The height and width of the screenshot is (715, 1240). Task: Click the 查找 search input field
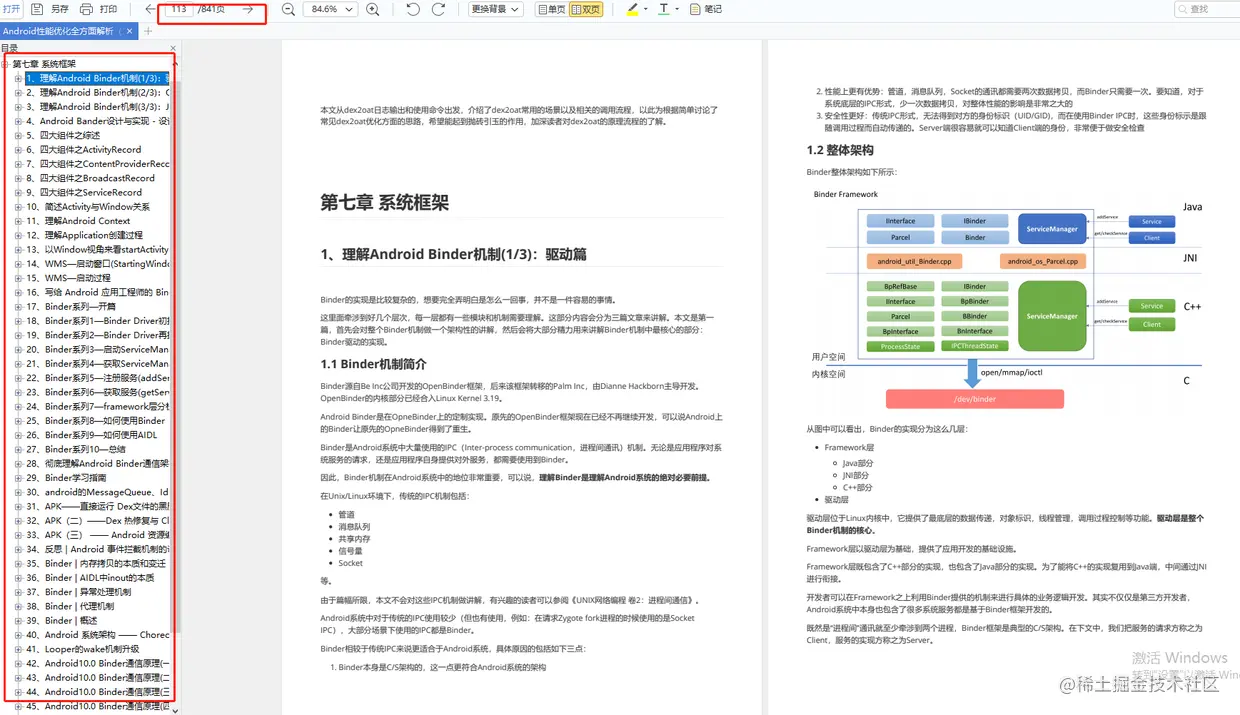(x=1208, y=9)
